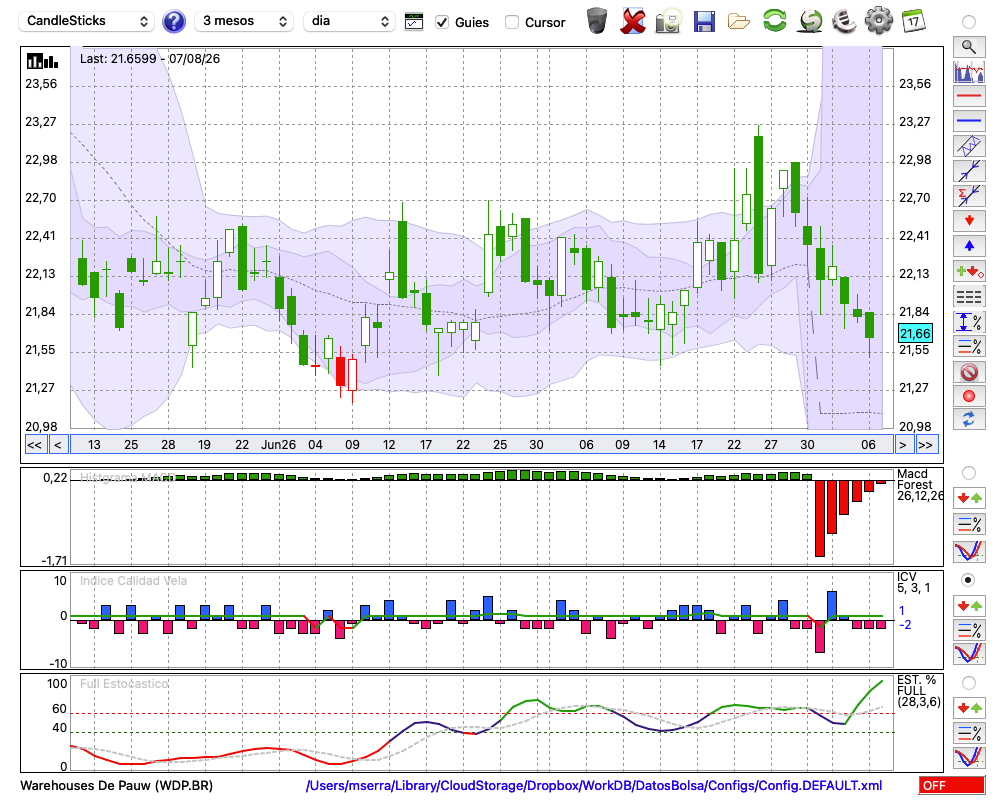Click the blue help question mark
The width and height of the screenshot is (1000, 800).
click(173, 22)
